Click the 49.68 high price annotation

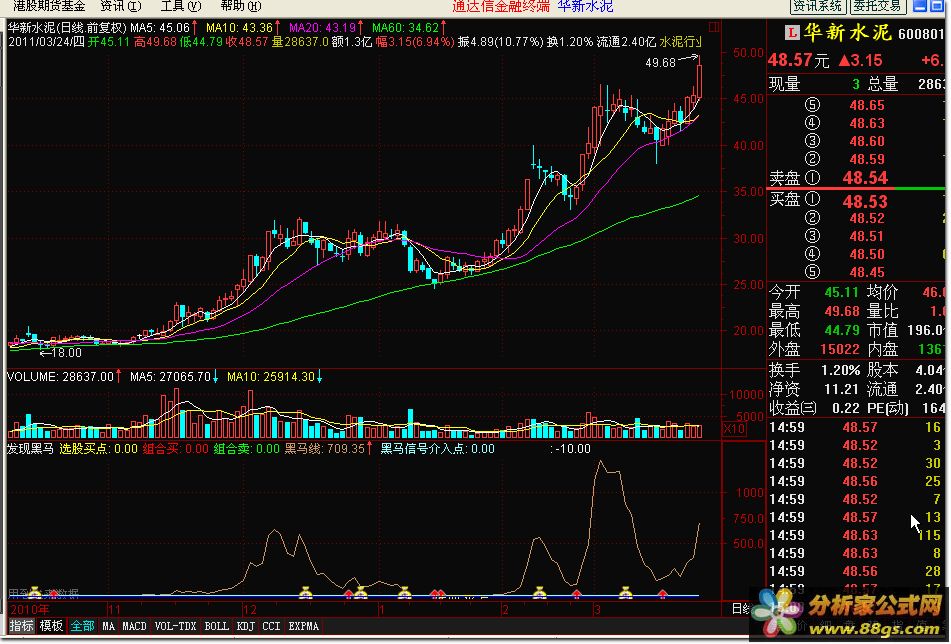[660, 62]
